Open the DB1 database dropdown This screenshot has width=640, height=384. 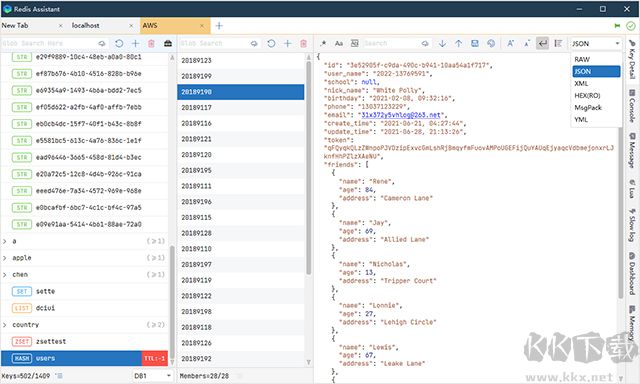[152, 375]
